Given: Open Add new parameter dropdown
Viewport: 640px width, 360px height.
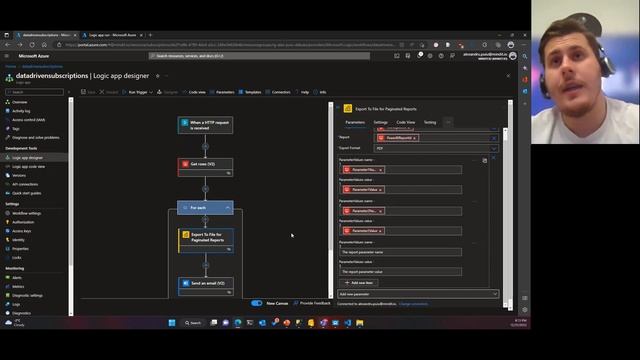Looking at the screenshot, I should [418, 294].
